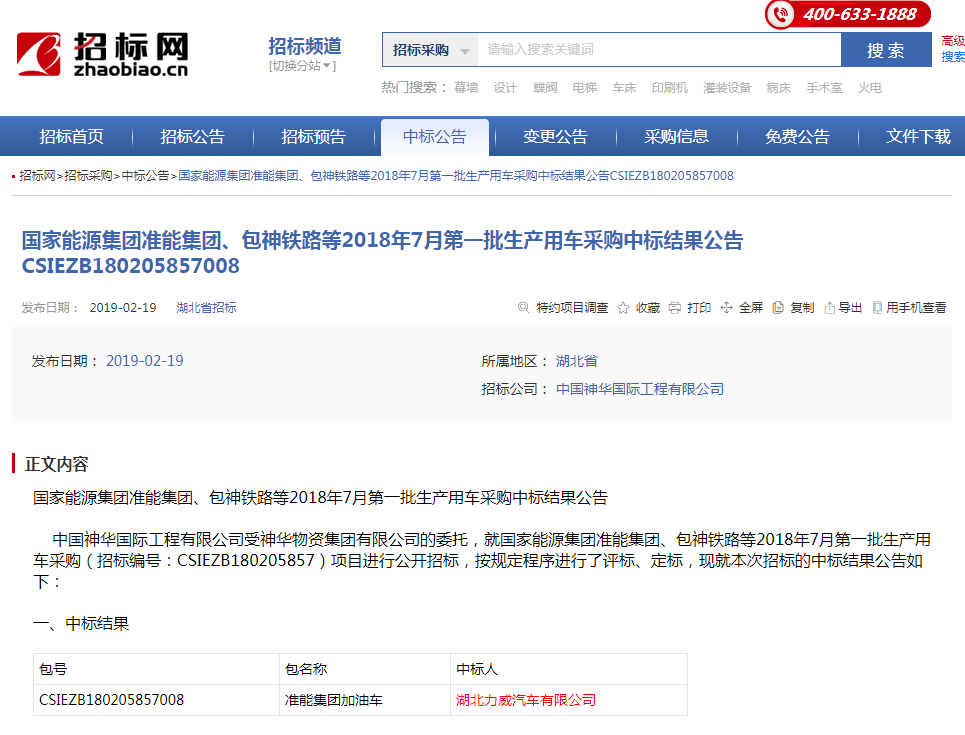965x735 pixels.
Task: Click the zhaobiao.cn site logo
Action: (102, 54)
